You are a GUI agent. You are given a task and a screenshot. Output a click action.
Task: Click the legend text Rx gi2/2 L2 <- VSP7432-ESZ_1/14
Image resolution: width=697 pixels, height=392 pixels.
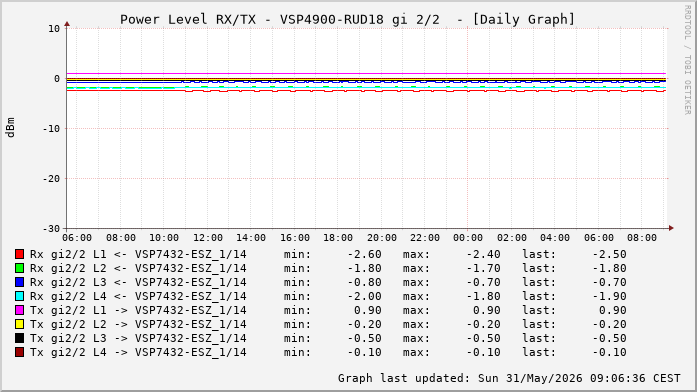click(138, 268)
